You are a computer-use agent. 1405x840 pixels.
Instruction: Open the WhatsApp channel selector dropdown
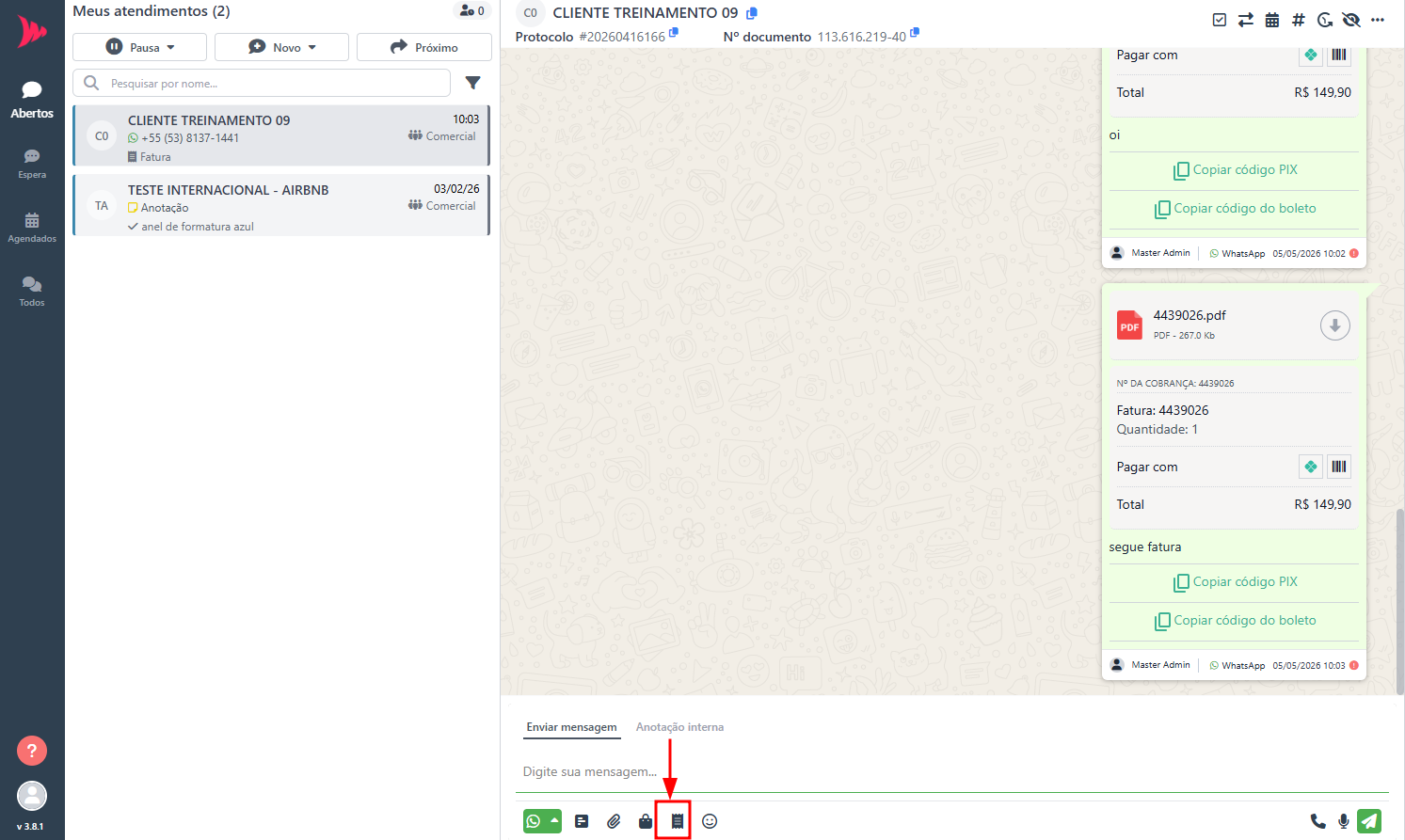pyautogui.click(x=542, y=821)
